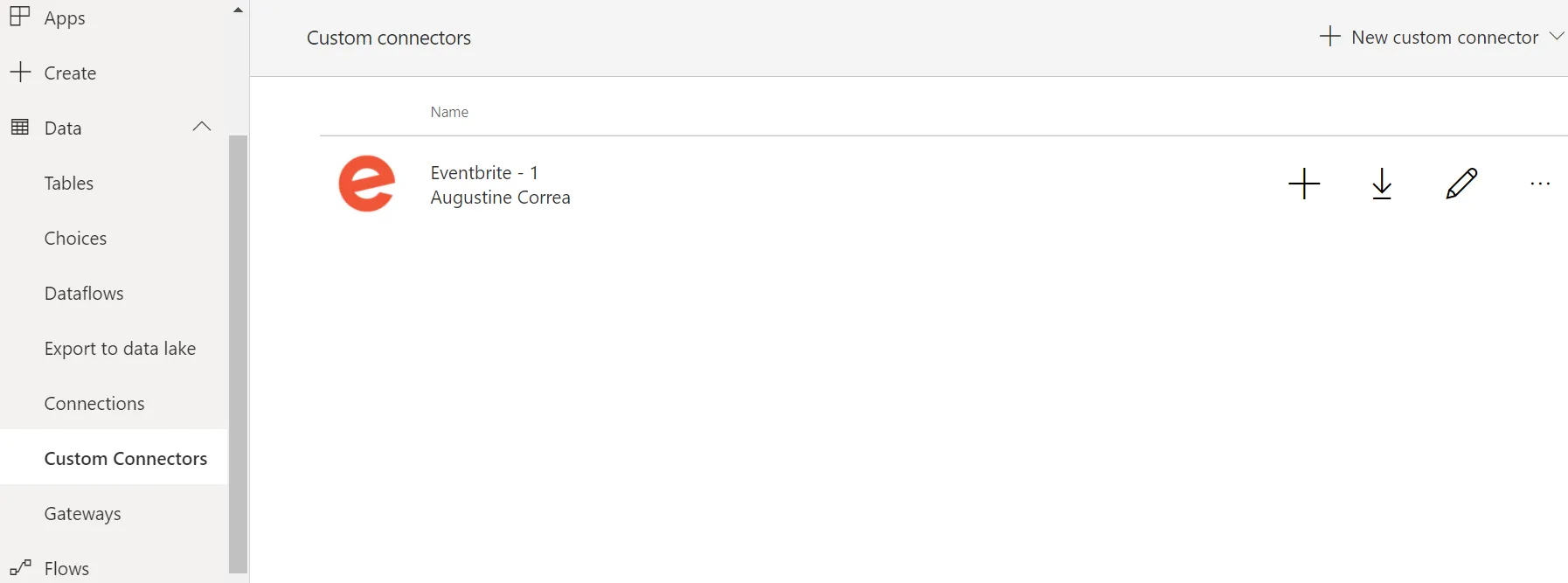Click the Eventbrite connector logo icon
This screenshot has width=1568, height=583.
pyautogui.click(x=367, y=184)
